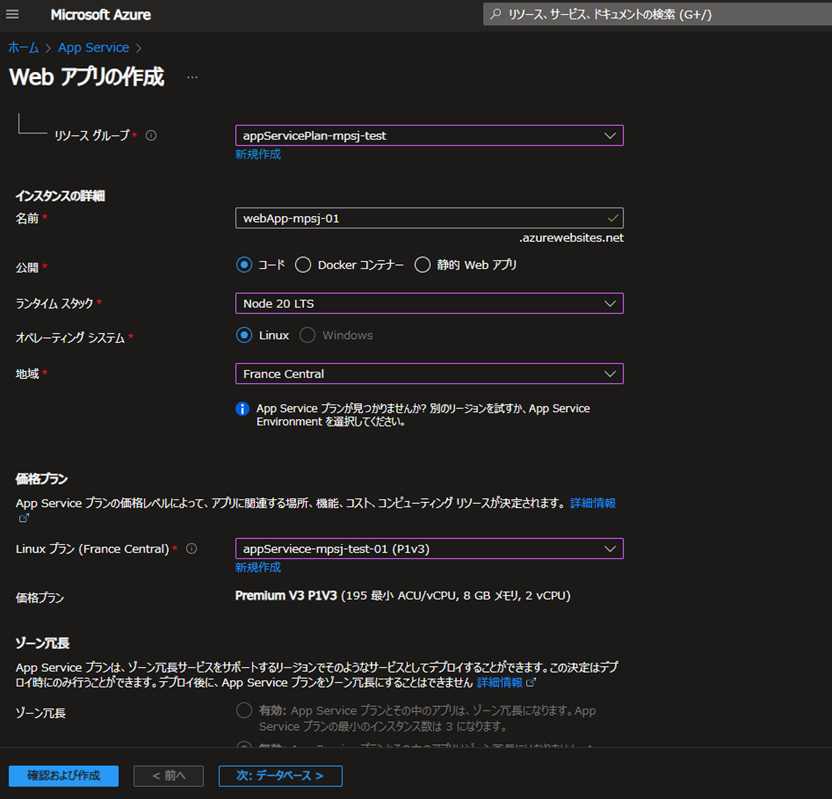Screen dimensions: 832x799
Task: Go to App Service breadcrumb
Action: [93, 48]
